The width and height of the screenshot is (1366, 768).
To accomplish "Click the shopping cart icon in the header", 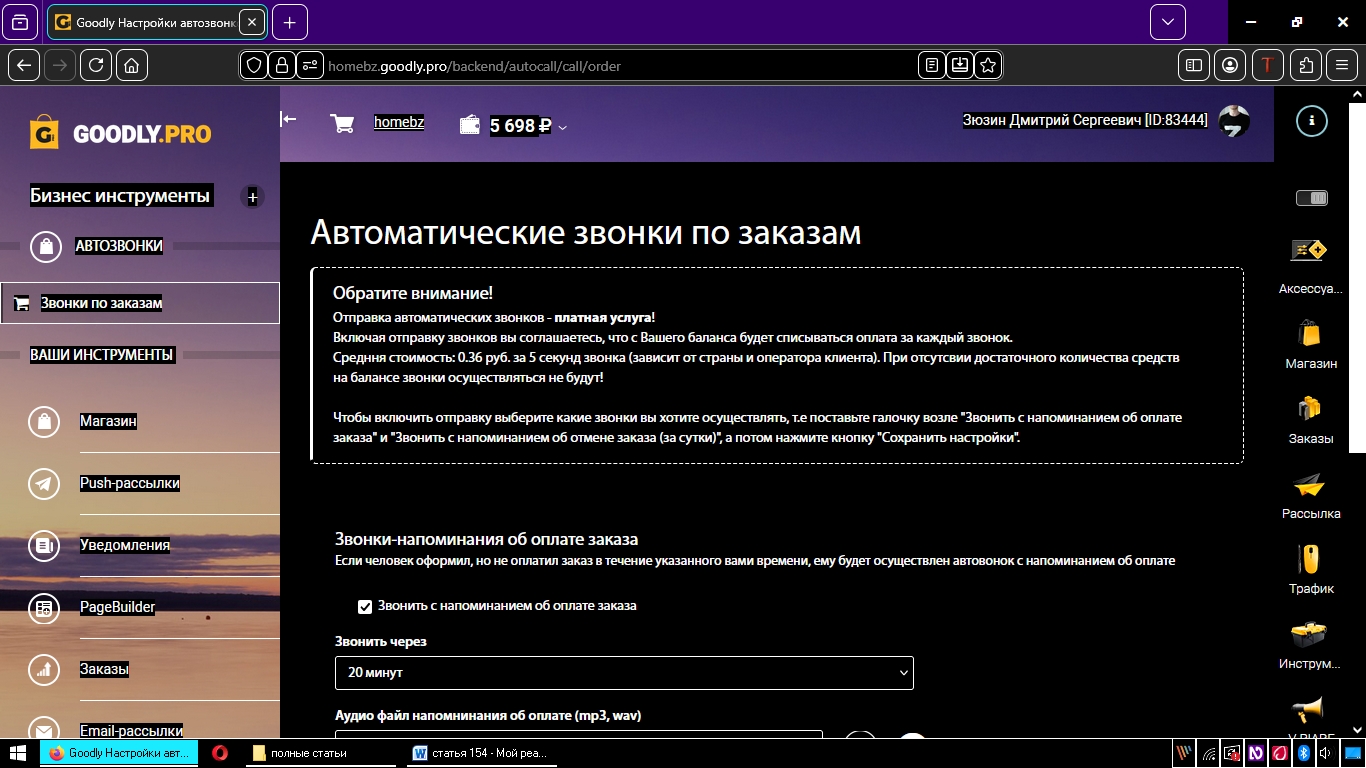I will (x=343, y=123).
